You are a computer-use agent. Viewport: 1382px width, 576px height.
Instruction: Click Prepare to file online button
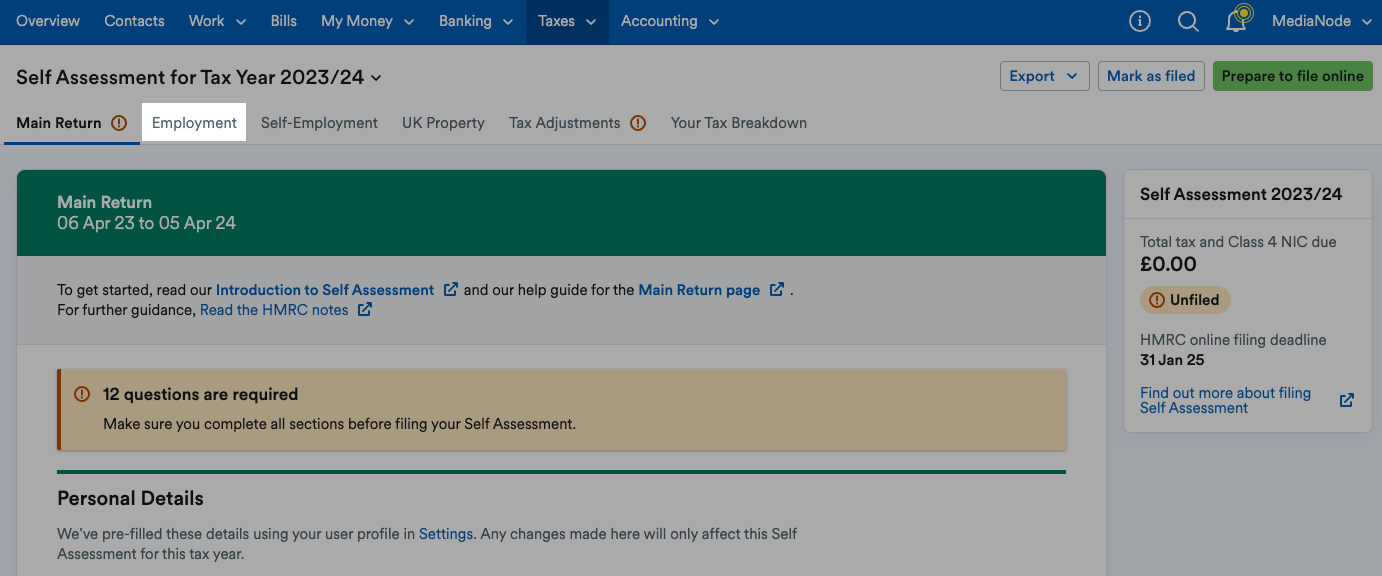pos(1292,76)
